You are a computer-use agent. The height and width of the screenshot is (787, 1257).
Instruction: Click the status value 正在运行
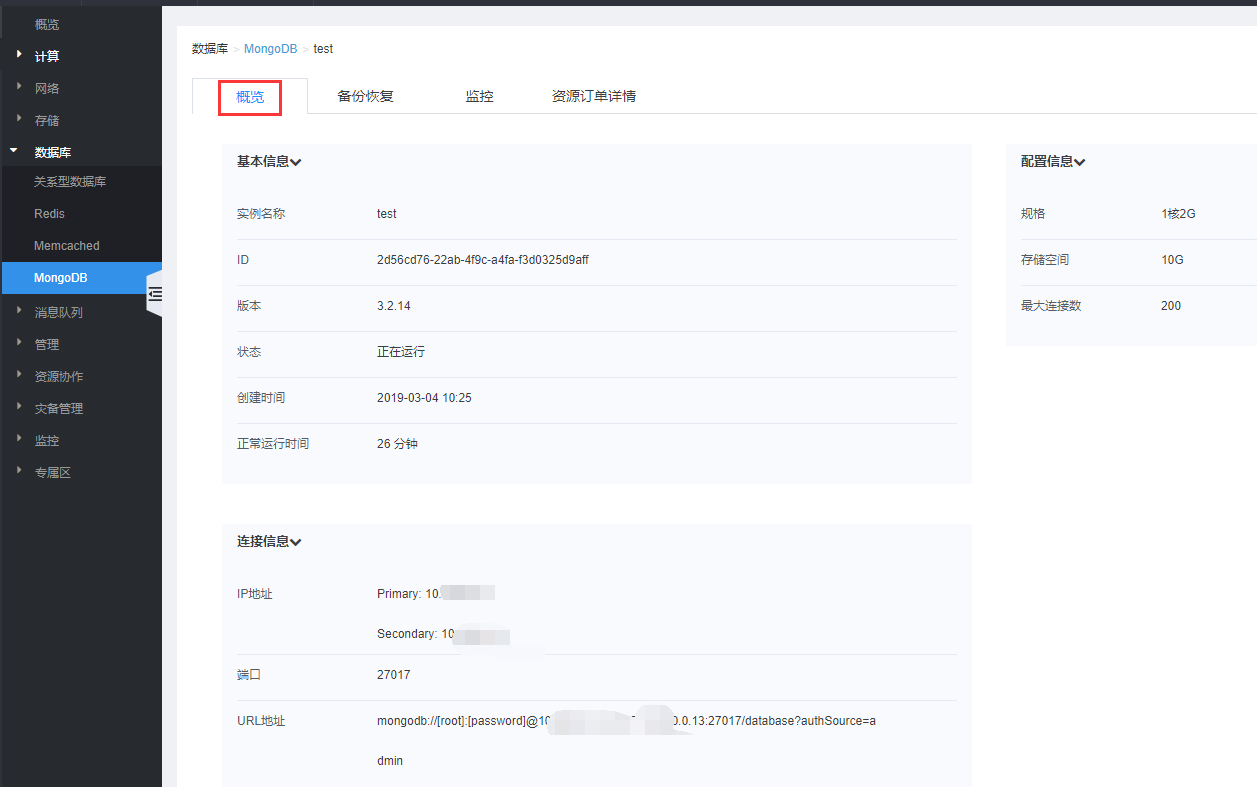pos(401,352)
